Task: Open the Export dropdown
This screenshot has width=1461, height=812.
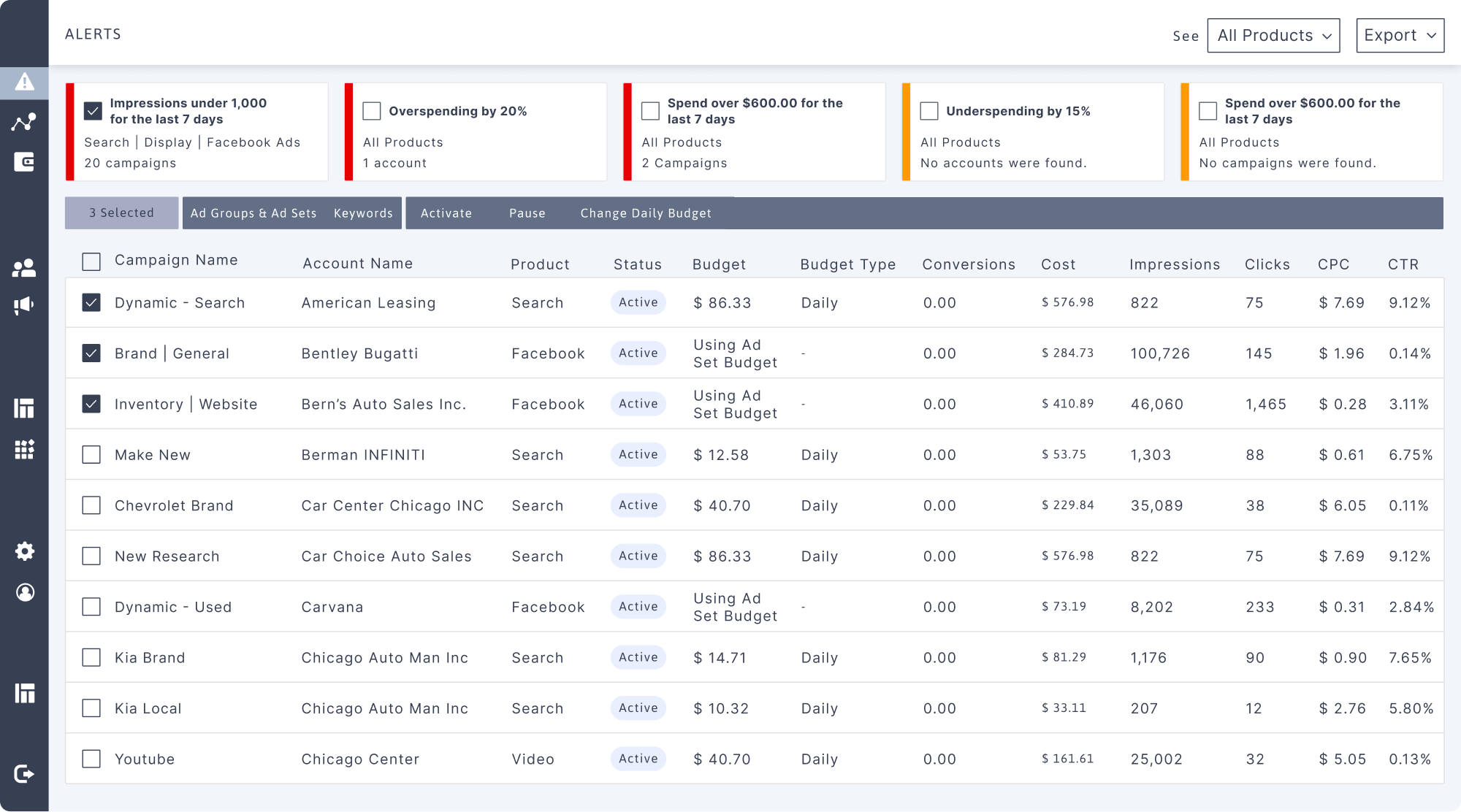Action: click(x=1400, y=36)
